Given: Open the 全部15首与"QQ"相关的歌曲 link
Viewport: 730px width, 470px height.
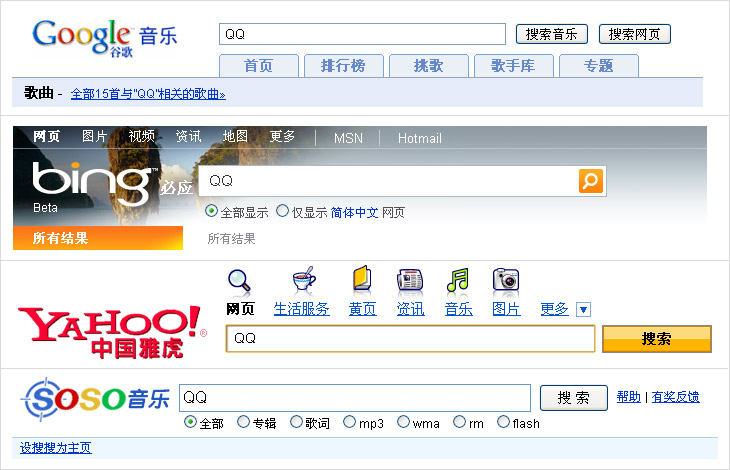Looking at the screenshot, I should click(x=148, y=94).
